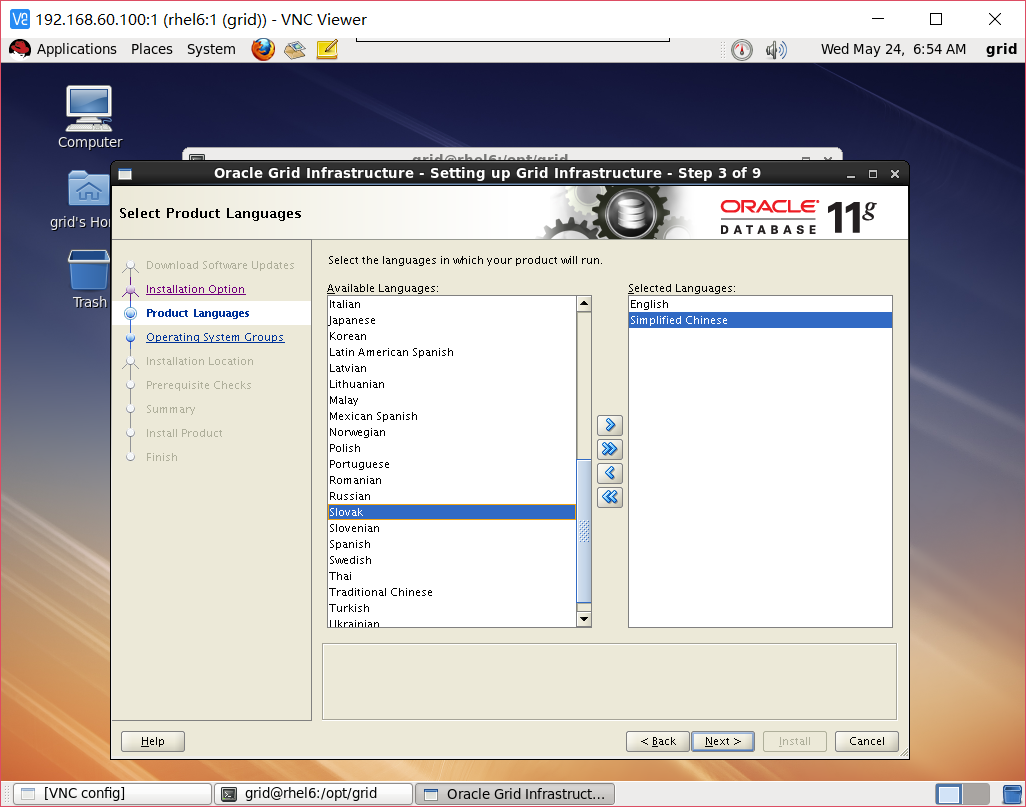Open the notes editor icon on the panel
The image size is (1026, 807).
click(x=326, y=48)
